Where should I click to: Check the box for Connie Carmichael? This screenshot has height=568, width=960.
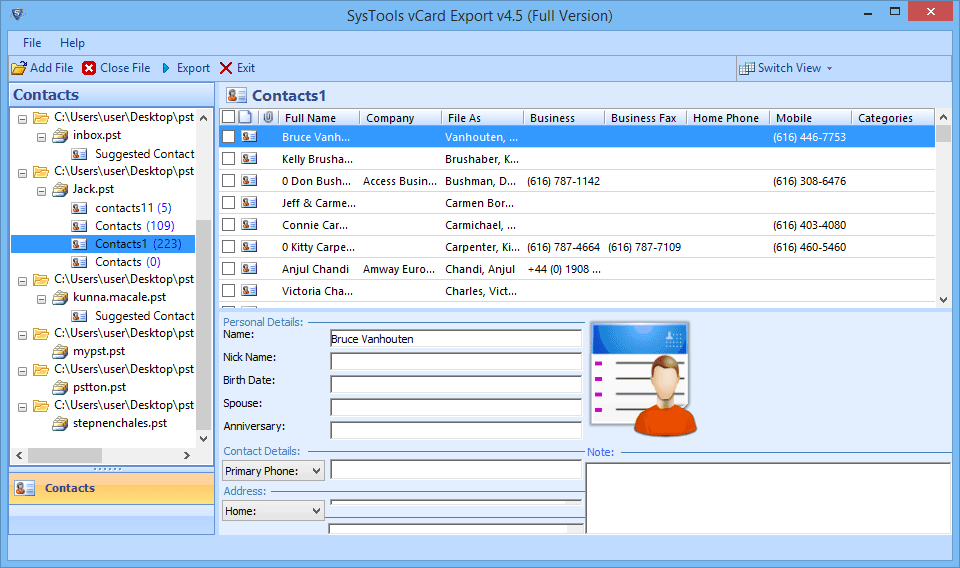point(228,225)
